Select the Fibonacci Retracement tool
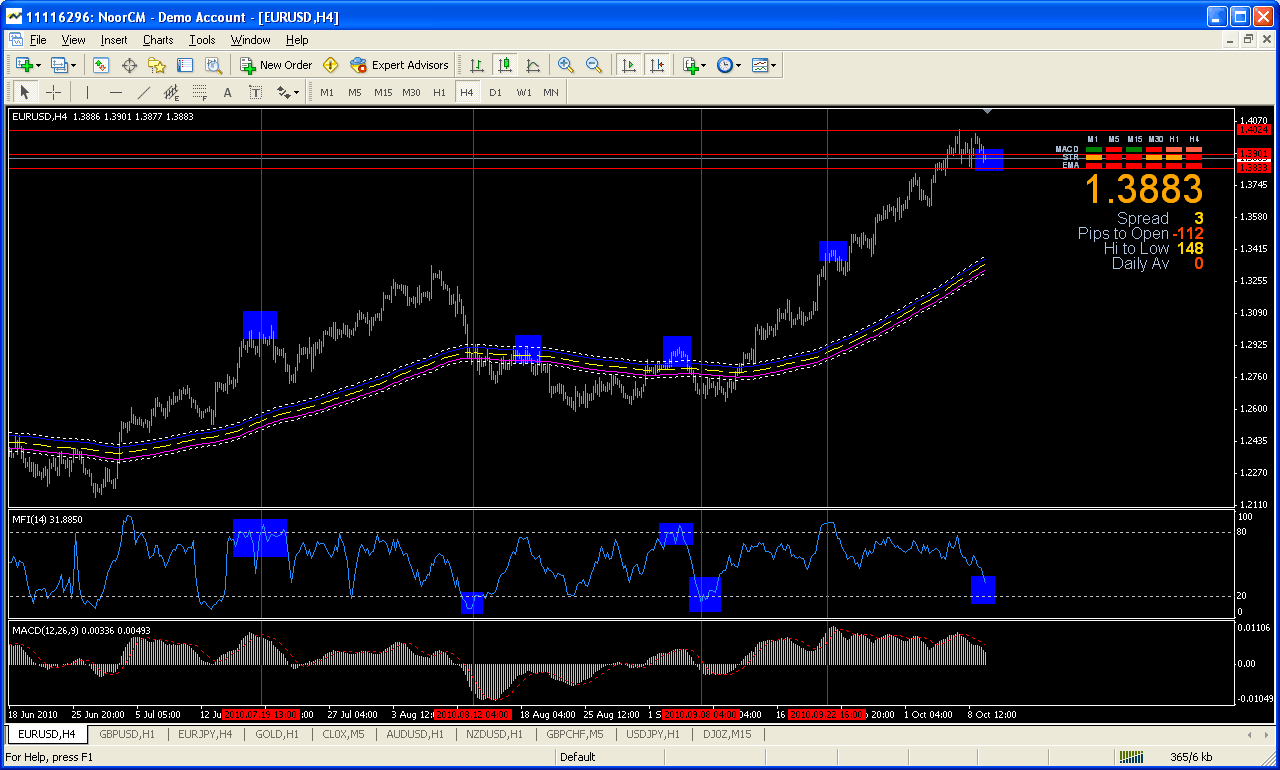The width and height of the screenshot is (1280, 770). tap(199, 92)
